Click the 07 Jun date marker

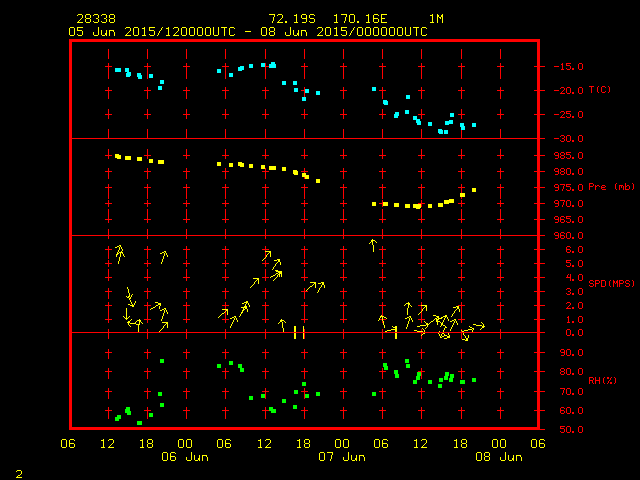point(341,456)
